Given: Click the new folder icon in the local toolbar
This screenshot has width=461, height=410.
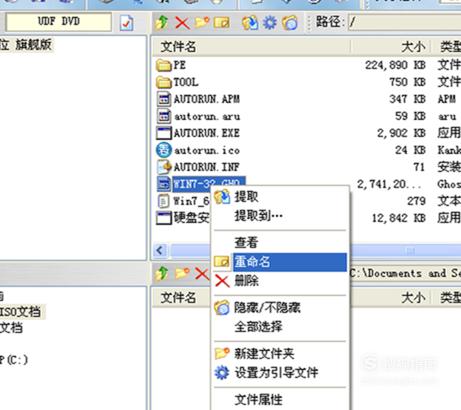Looking at the screenshot, I should [x=182, y=274].
